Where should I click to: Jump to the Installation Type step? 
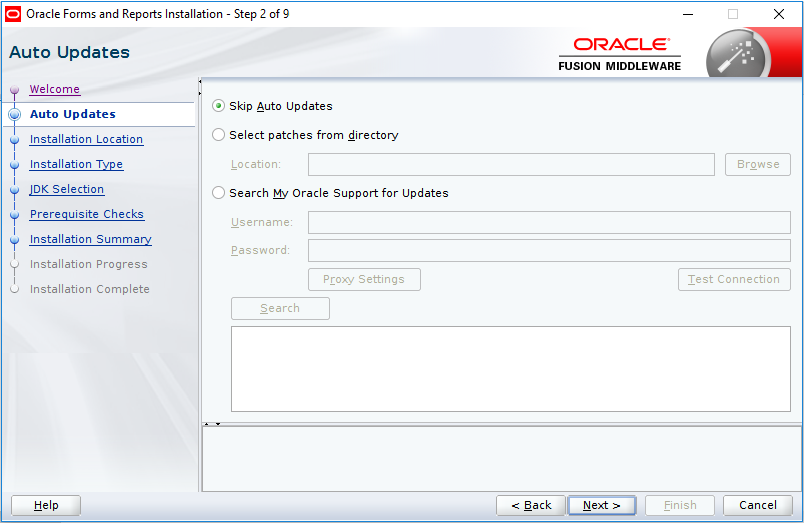click(x=76, y=164)
